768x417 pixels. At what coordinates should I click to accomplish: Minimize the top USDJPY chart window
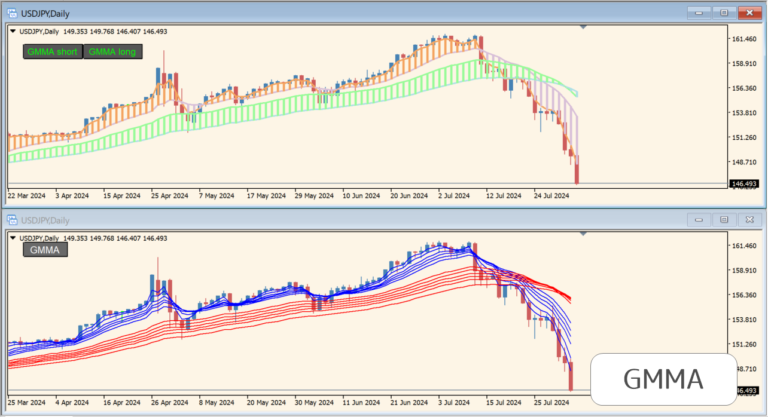[698, 11]
